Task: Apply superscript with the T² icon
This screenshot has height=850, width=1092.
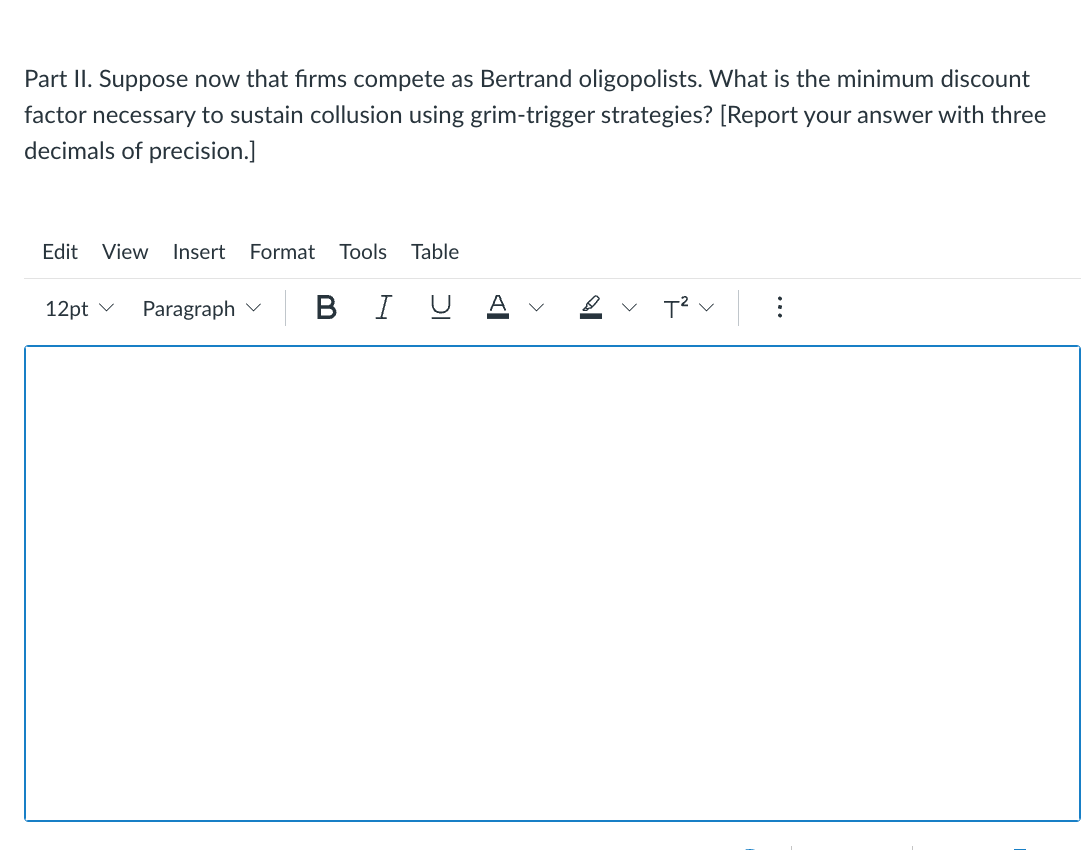Action: [x=674, y=308]
